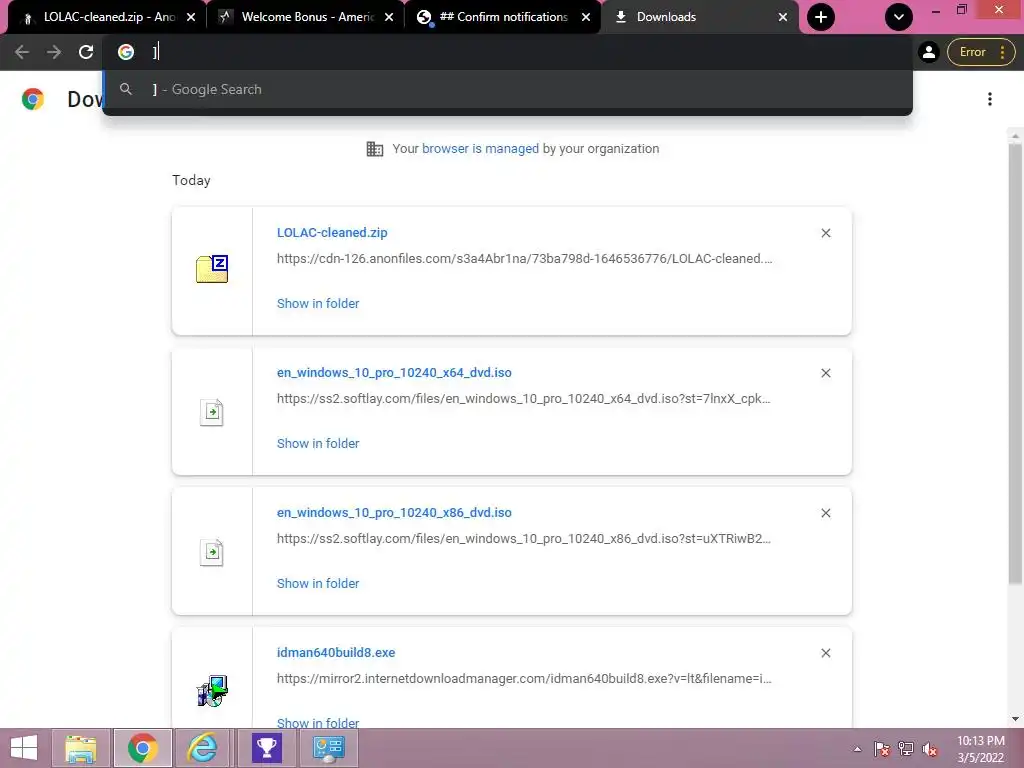Show hidden system tray icons
The height and width of the screenshot is (768, 1024).
[x=857, y=749]
